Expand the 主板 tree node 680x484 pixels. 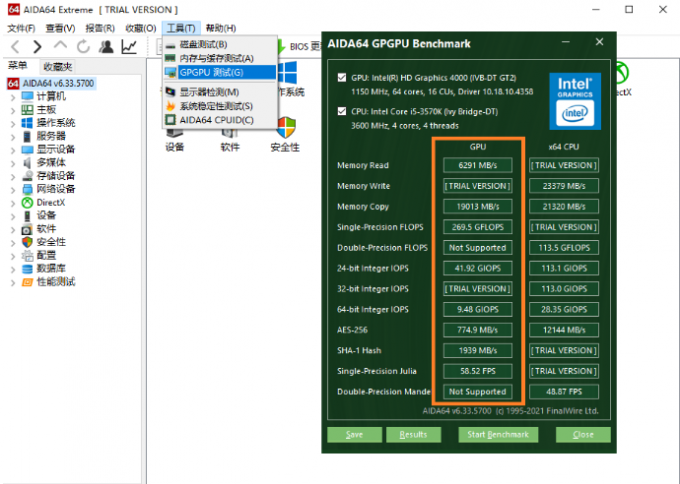coord(13,110)
